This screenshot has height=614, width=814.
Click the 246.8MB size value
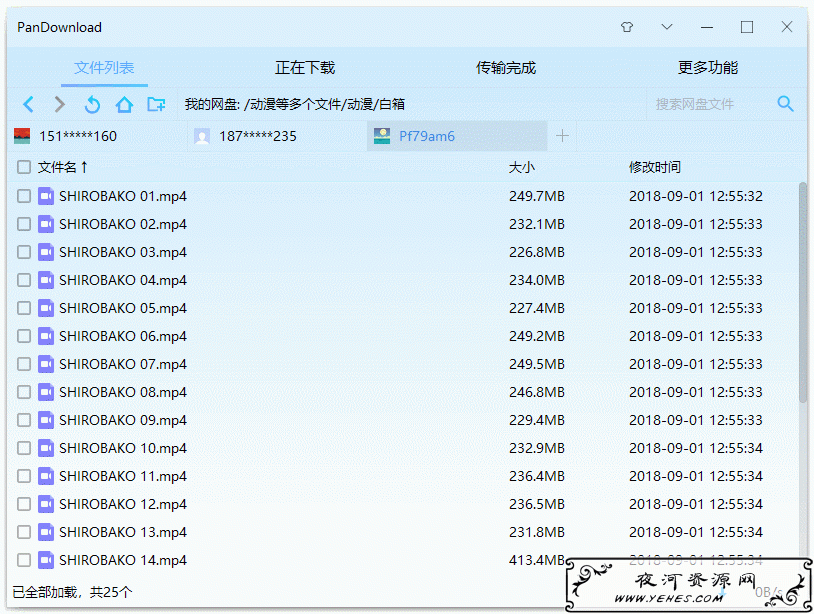(x=537, y=392)
